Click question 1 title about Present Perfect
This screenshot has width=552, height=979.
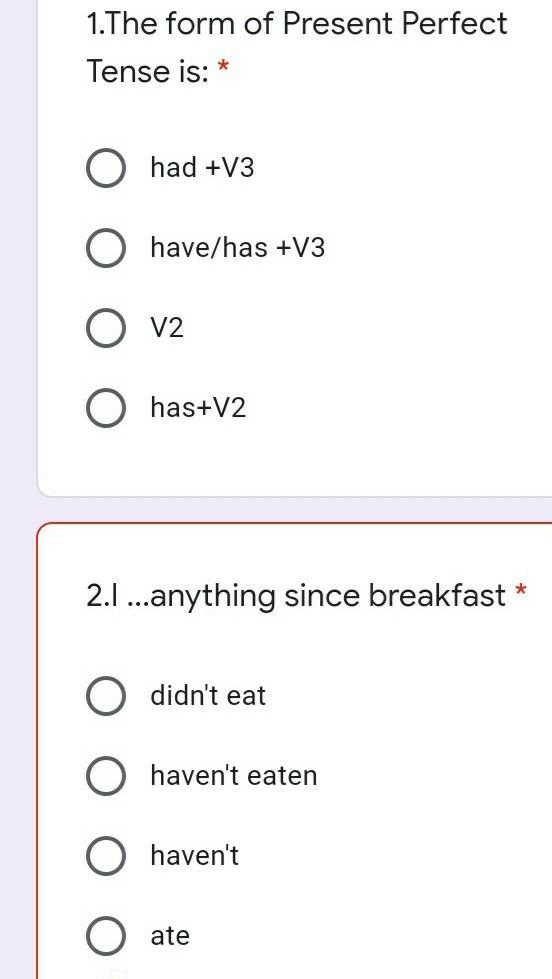tap(297, 47)
